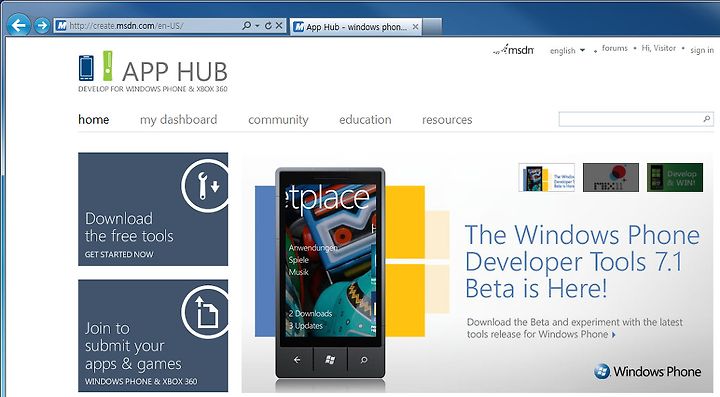Image resolution: width=720 pixels, height=397 pixels.
Task: Click the GET STARTED NOW text
Action: (119, 254)
